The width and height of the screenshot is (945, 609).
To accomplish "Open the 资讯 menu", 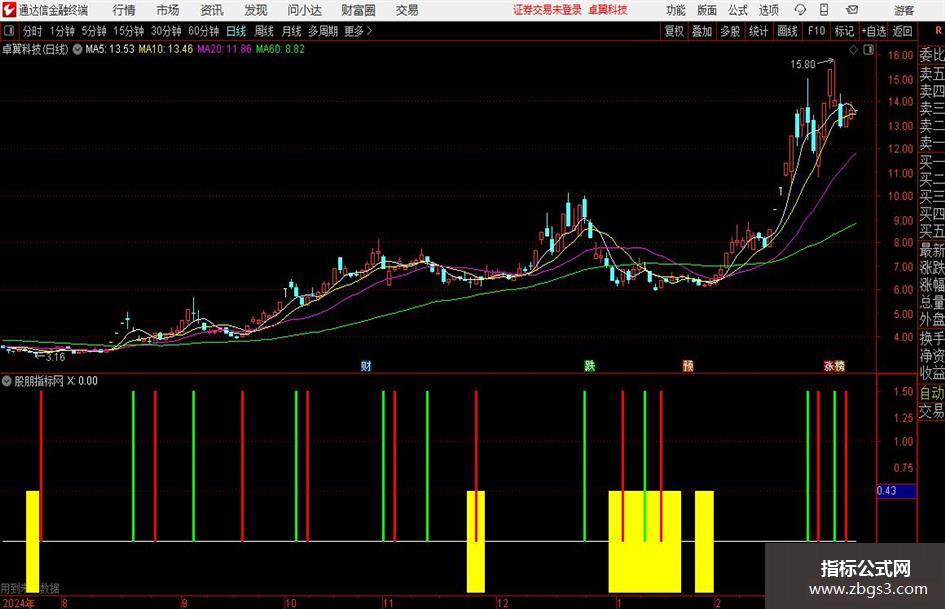I will (x=212, y=10).
